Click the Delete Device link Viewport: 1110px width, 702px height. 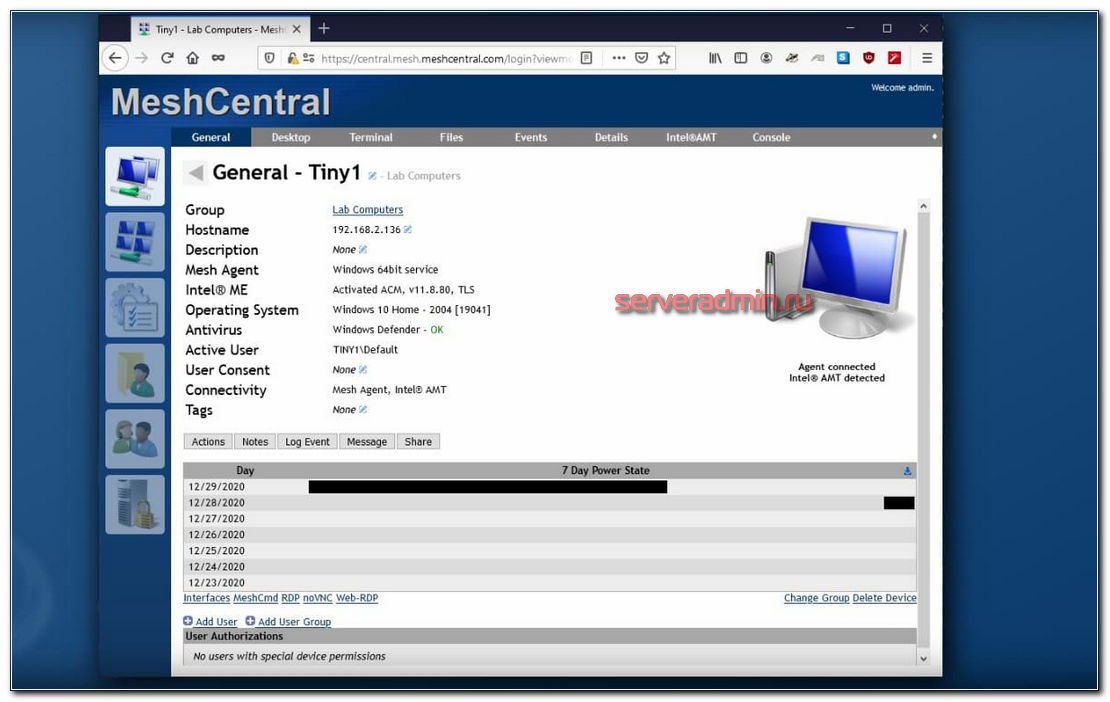(x=884, y=598)
